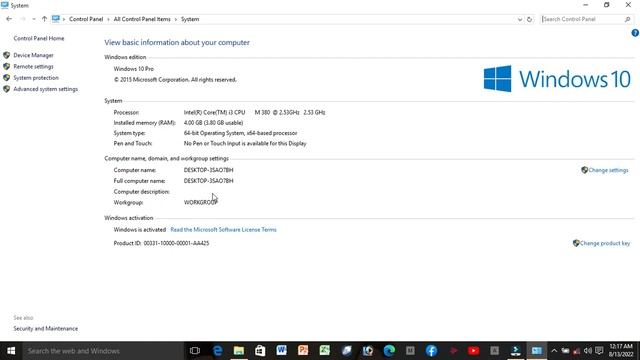Open the Action Center notifications icon

tap(599, 351)
